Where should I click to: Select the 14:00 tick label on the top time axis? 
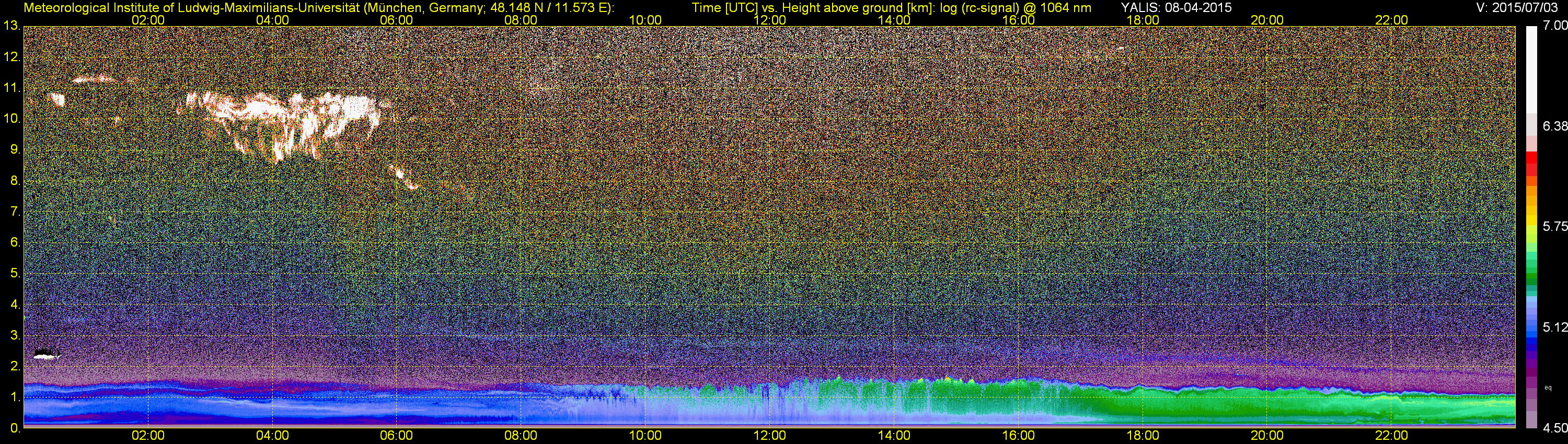click(894, 20)
